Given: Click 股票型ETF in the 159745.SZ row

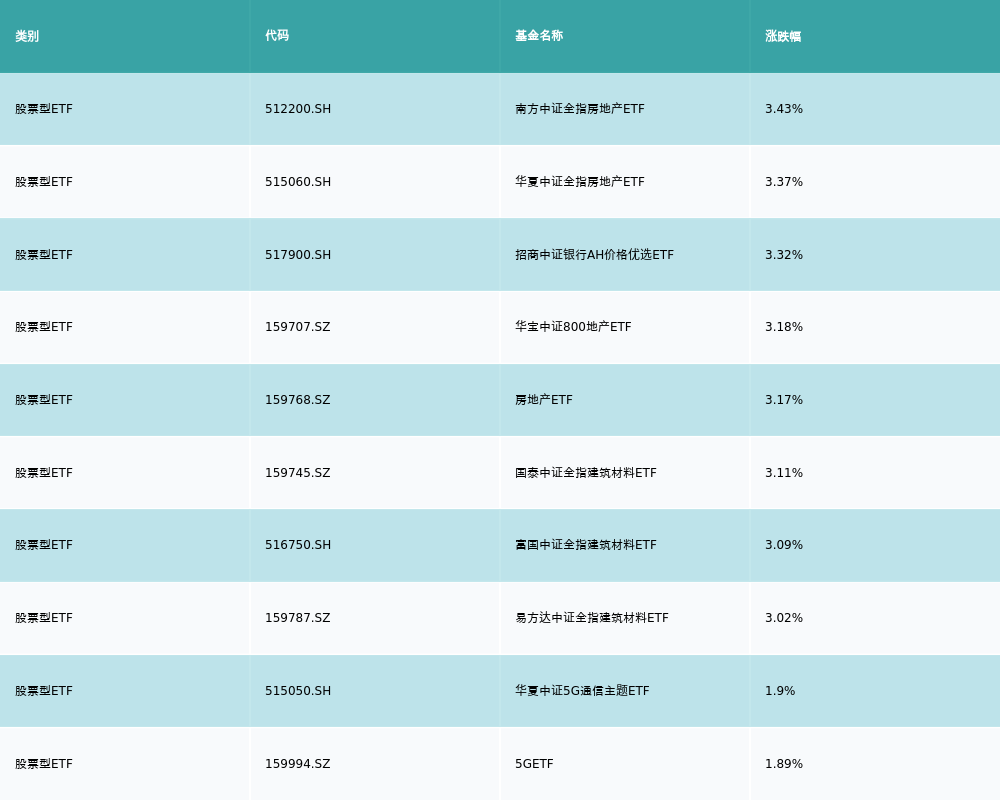Looking at the screenshot, I should [x=44, y=473].
